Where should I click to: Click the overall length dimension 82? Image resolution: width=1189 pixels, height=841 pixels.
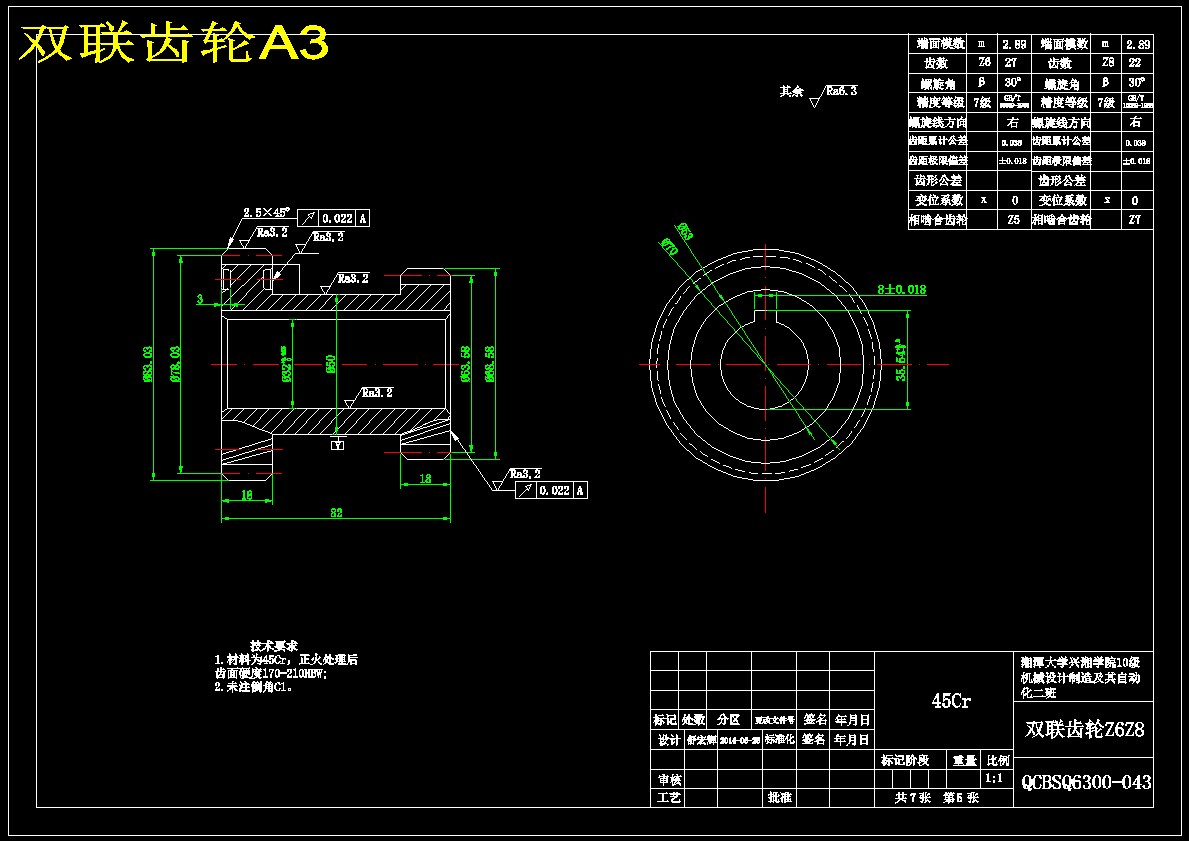pyautogui.click(x=336, y=513)
